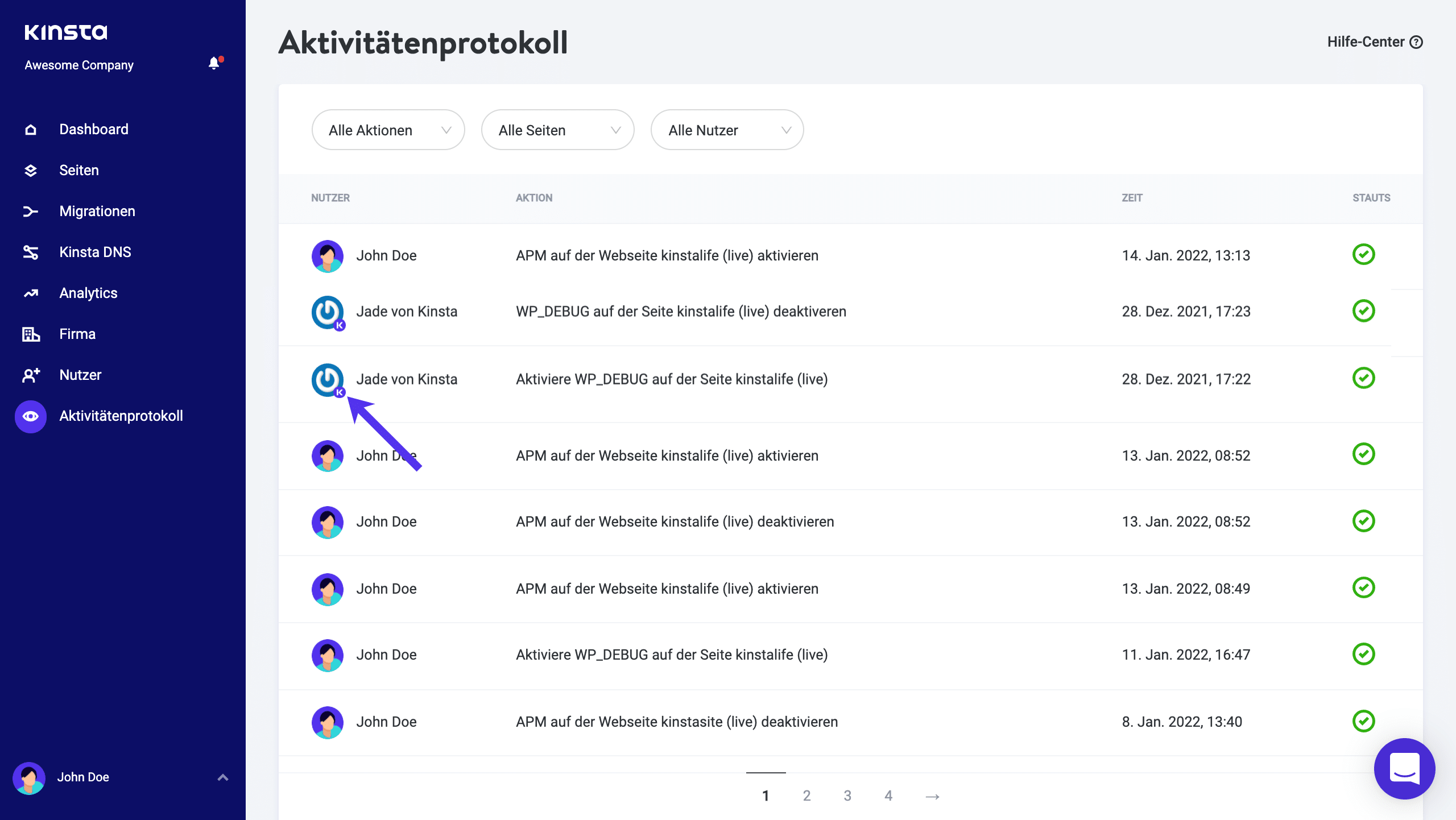Go to page 3 of results

847,796
